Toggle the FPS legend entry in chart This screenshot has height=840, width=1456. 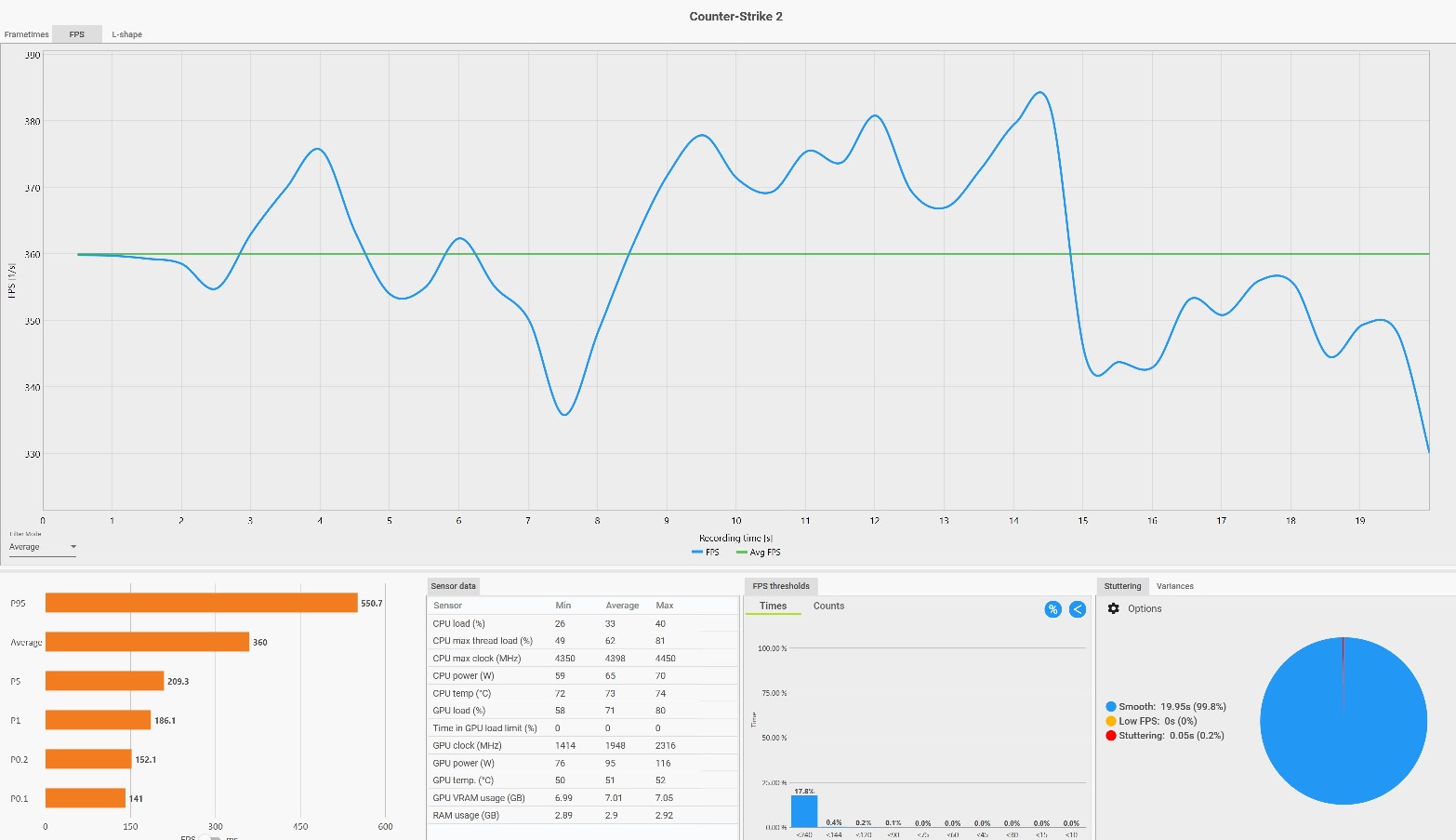pos(706,553)
